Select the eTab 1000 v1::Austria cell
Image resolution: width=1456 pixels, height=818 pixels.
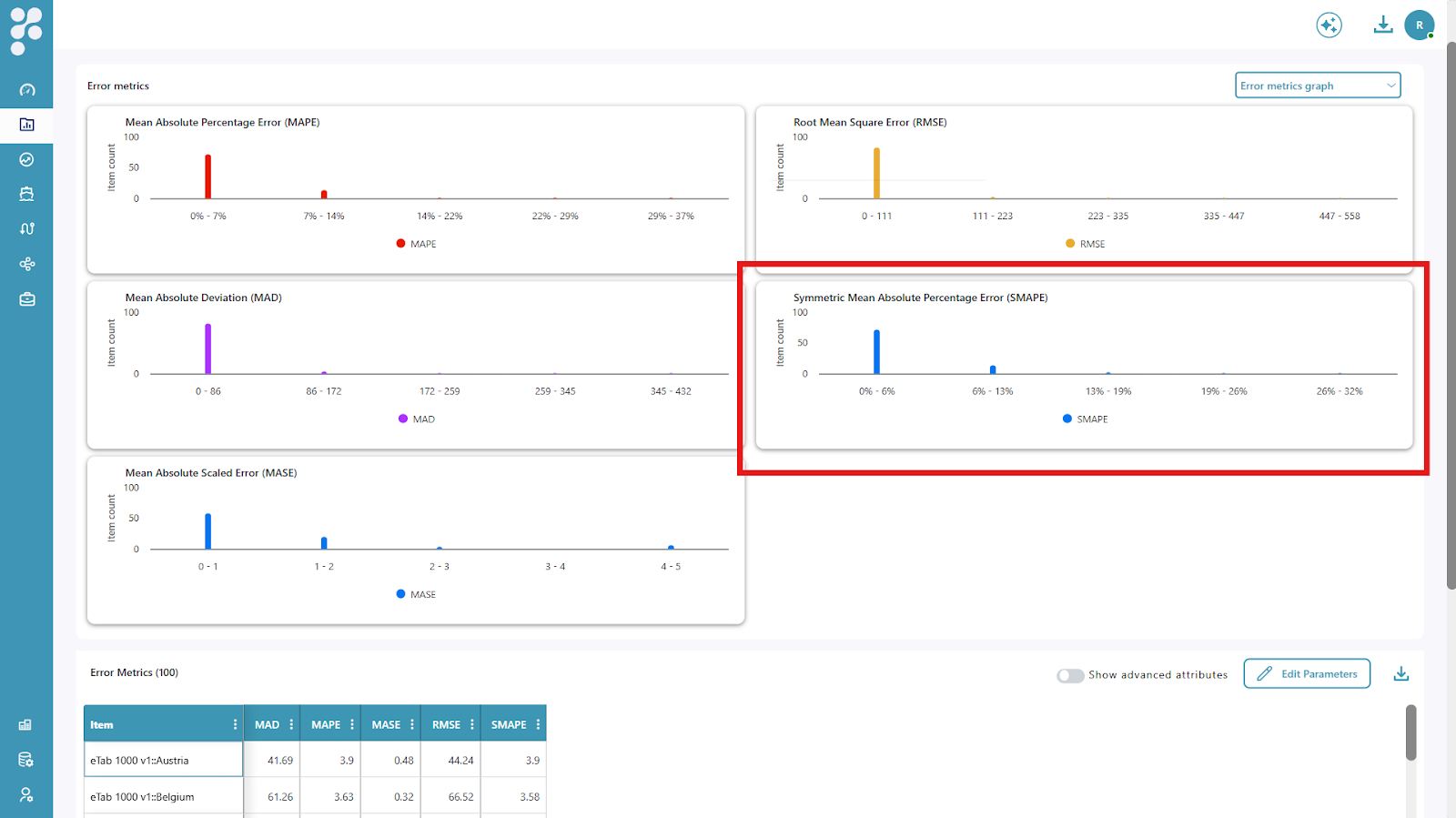[x=164, y=760]
